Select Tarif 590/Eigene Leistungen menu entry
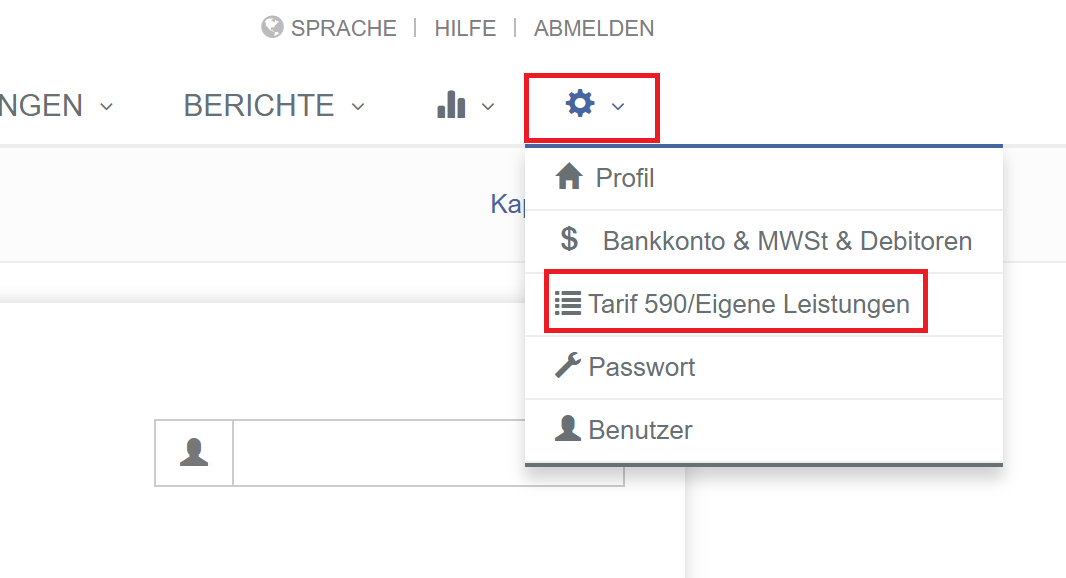Image resolution: width=1066 pixels, height=578 pixels. click(749, 304)
